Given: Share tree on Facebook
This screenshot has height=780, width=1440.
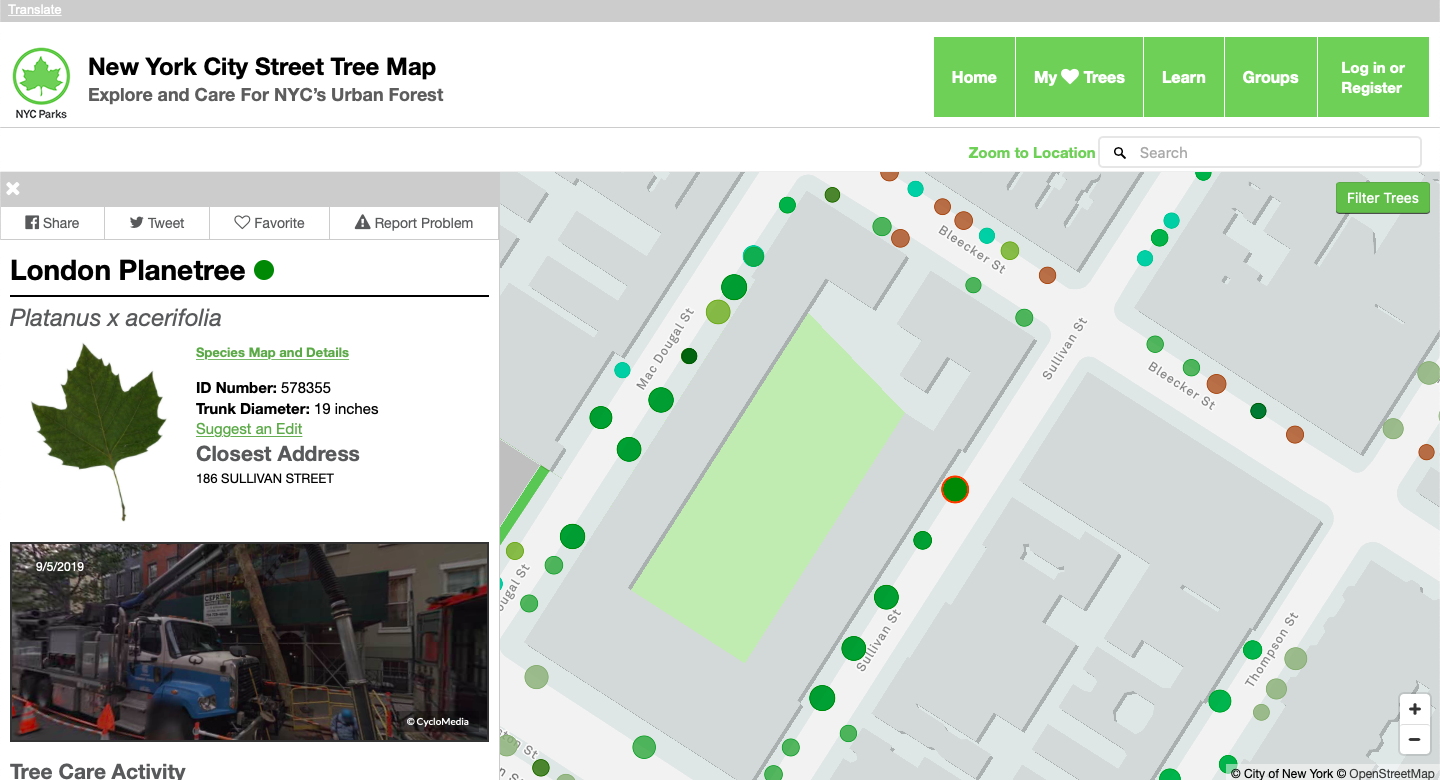Looking at the screenshot, I should pyautogui.click(x=52, y=223).
